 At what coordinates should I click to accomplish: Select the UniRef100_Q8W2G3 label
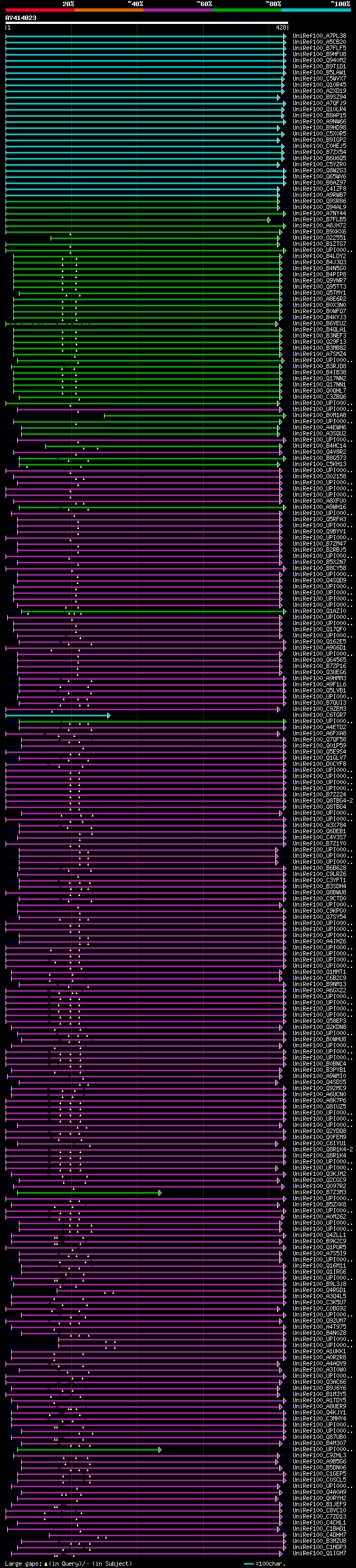point(319,170)
